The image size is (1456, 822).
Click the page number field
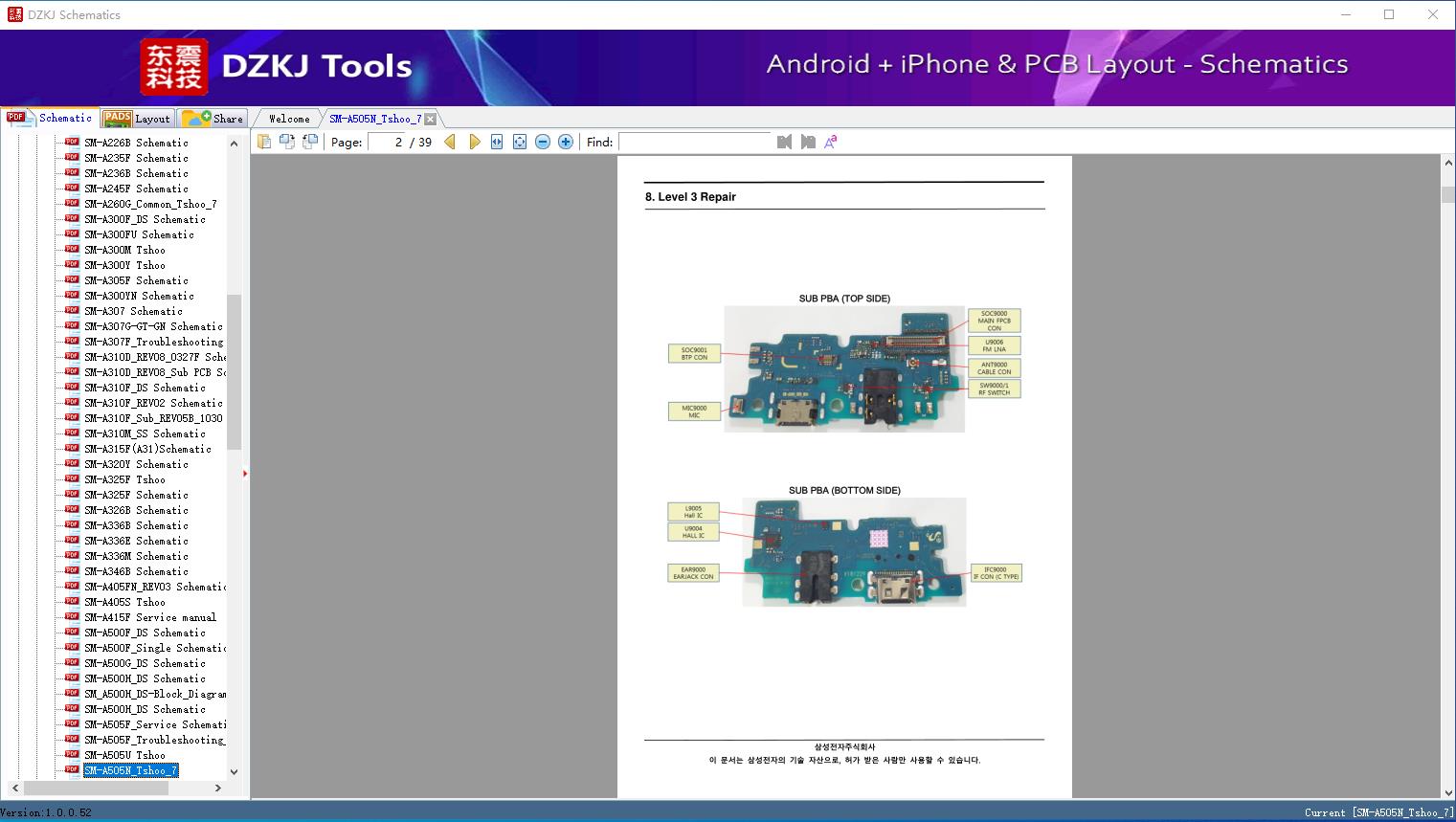tap(388, 142)
